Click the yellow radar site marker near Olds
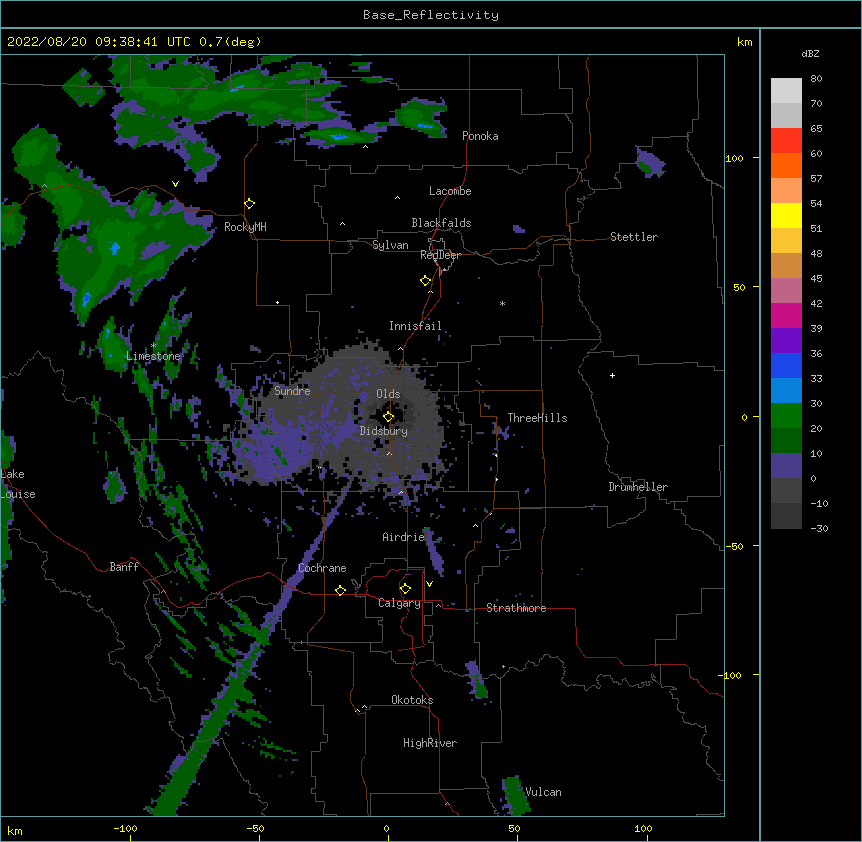 point(388,417)
